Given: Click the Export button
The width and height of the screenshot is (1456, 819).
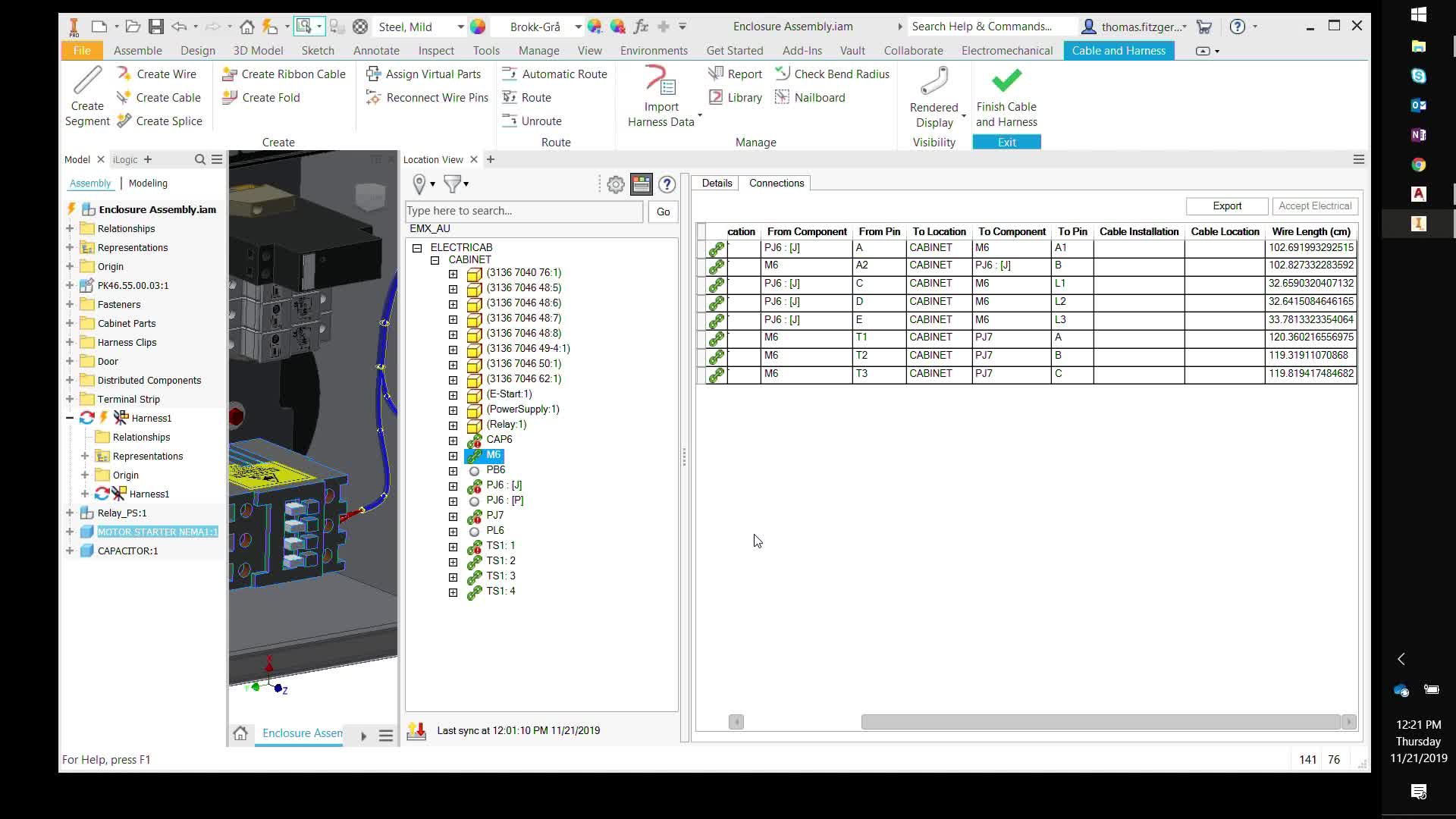Looking at the screenshot, I should tap(1225, 206).
